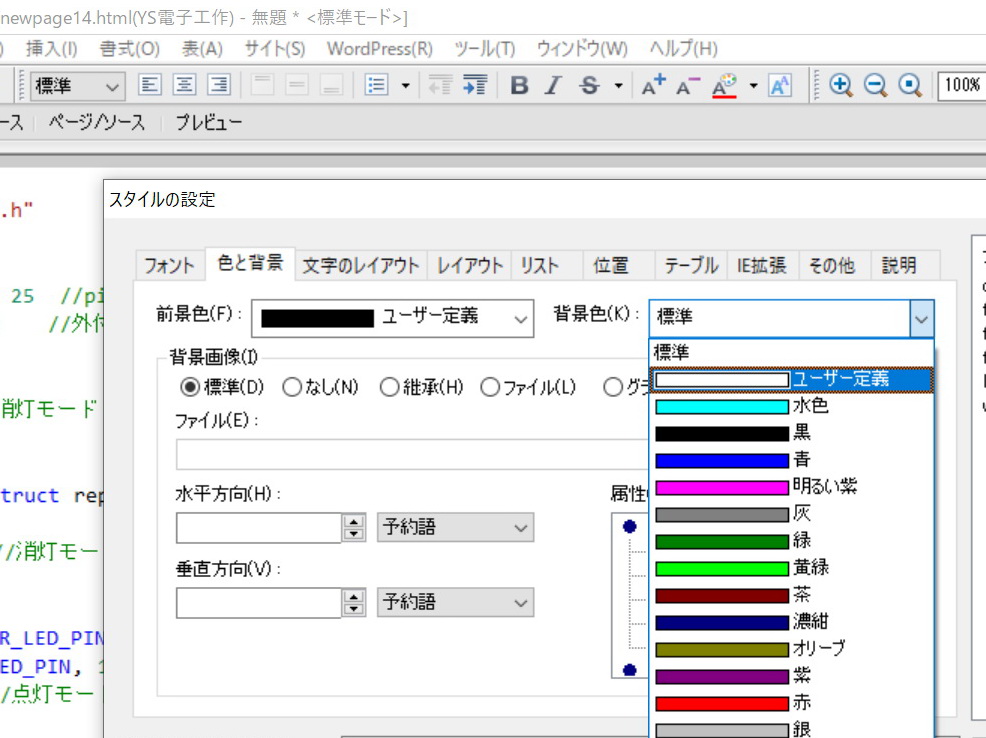The image size is (986, 738).
Task: Open the 挿入(I) menu
Action: [51, 48]
